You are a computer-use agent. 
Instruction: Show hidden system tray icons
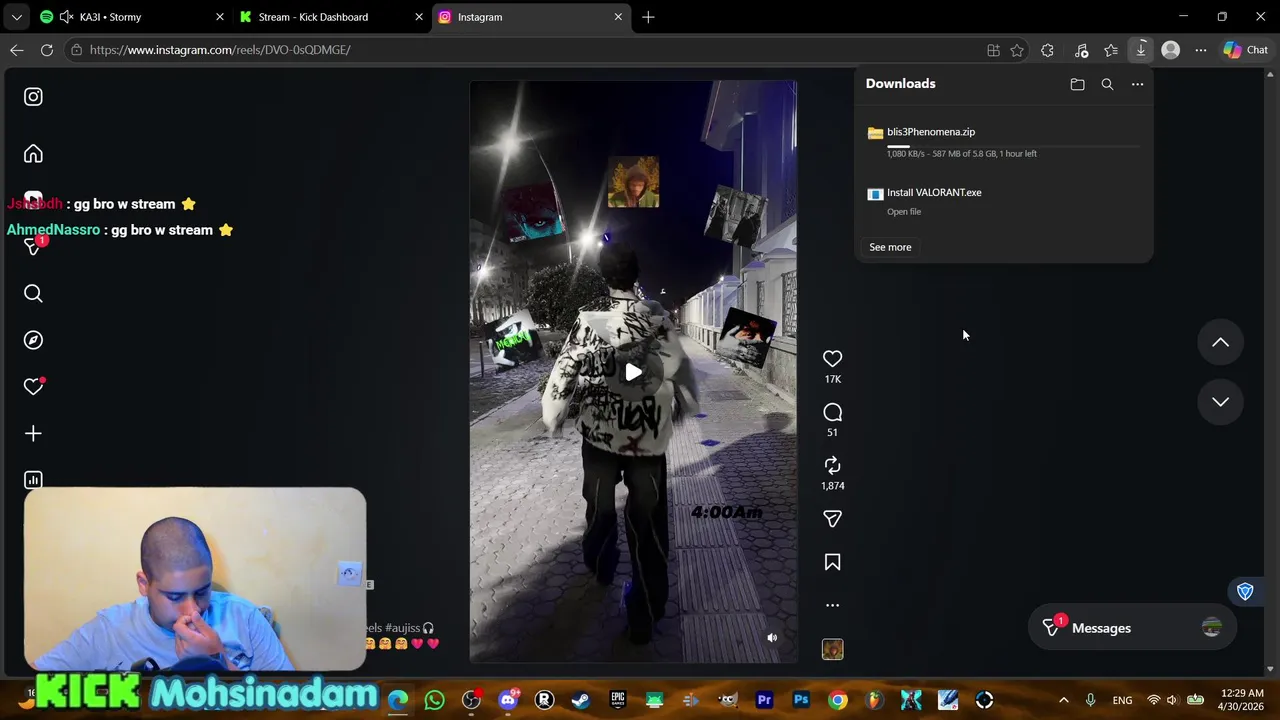click(x=1063, y=700)
